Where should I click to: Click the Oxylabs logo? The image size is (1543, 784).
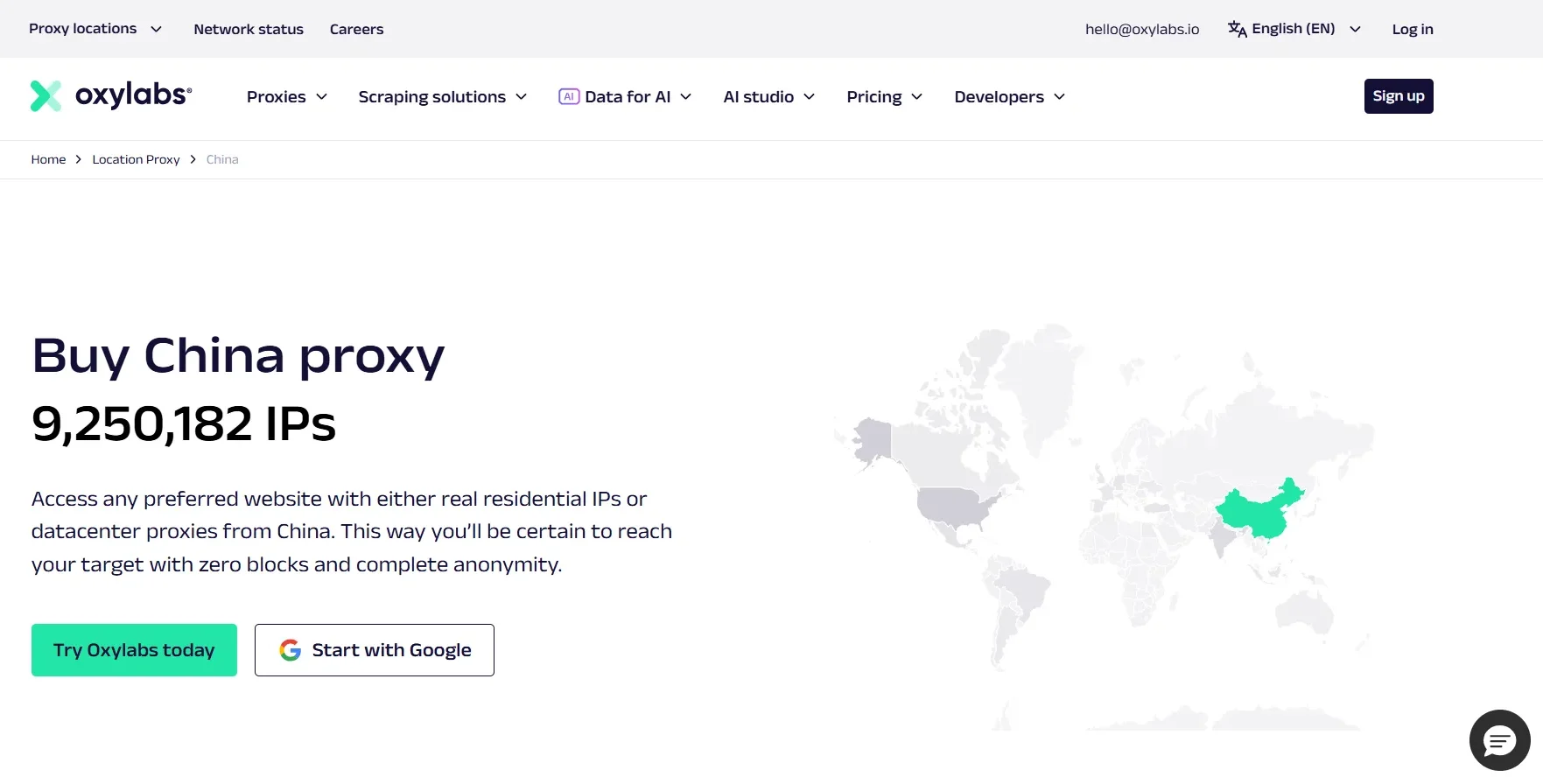click(111, 95)
